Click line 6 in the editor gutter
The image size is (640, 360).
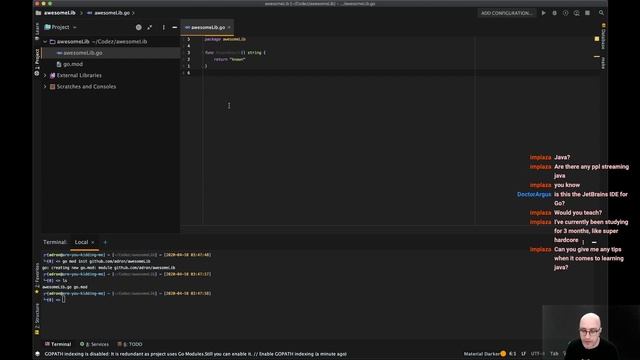click(189, 73)
